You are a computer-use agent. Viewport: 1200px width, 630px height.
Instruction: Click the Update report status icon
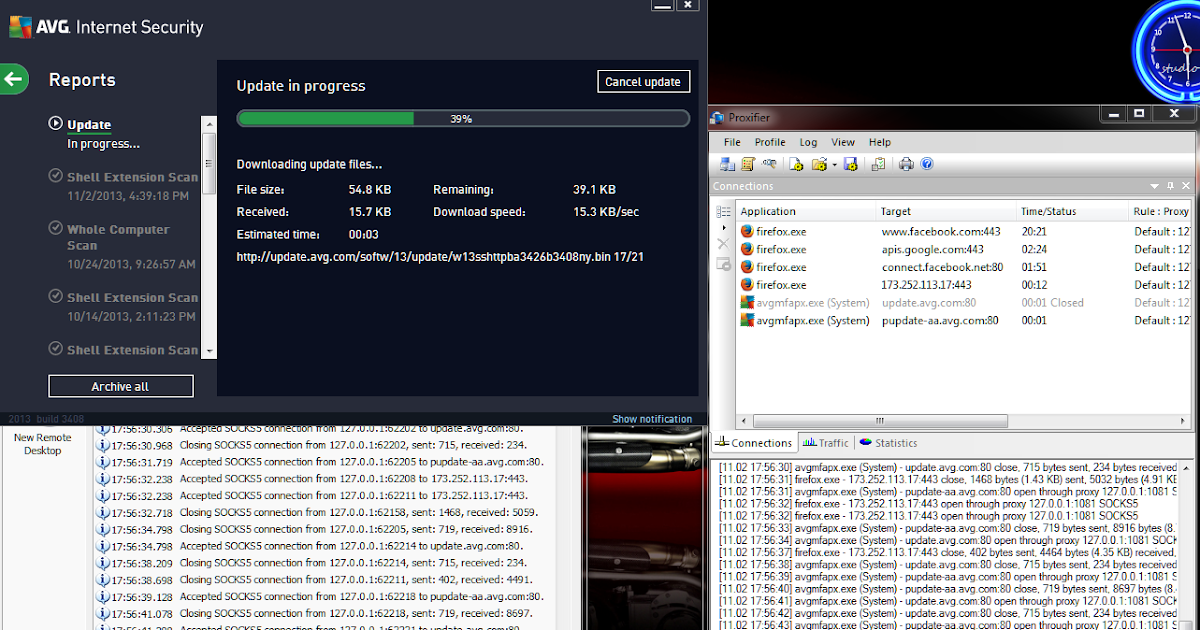coord(56,124)
